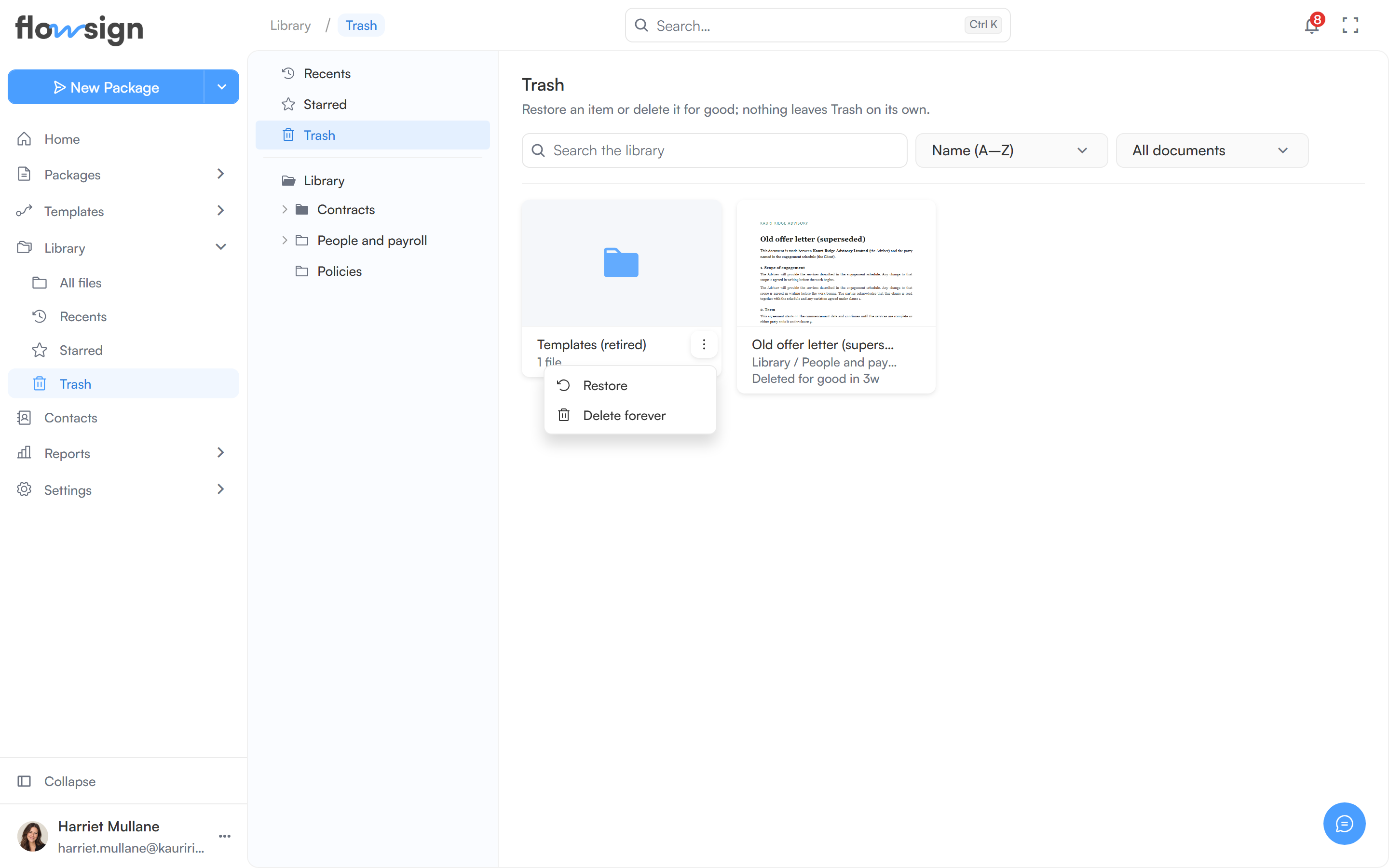Open the Name (A—Z) sort dropdown
Viewport: 1389px width, 868px height.
click(x=1011, y=150)
